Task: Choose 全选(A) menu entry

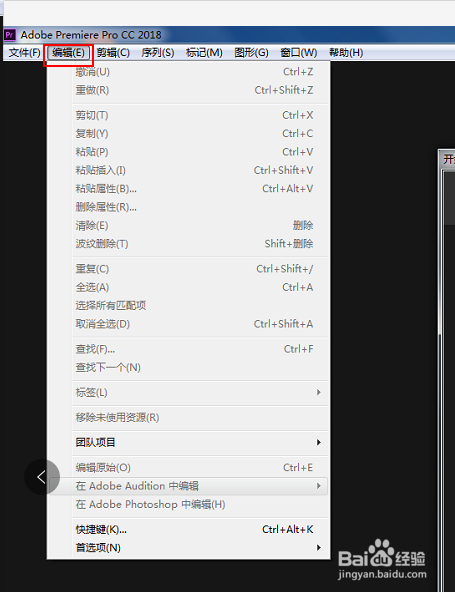Action: coord(189,287)
